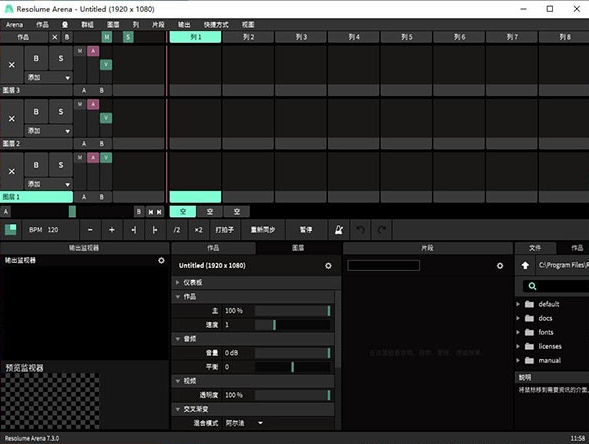Click the 重新同步 resync button
Screen dimensions: 589x444
tap(263, 230)
